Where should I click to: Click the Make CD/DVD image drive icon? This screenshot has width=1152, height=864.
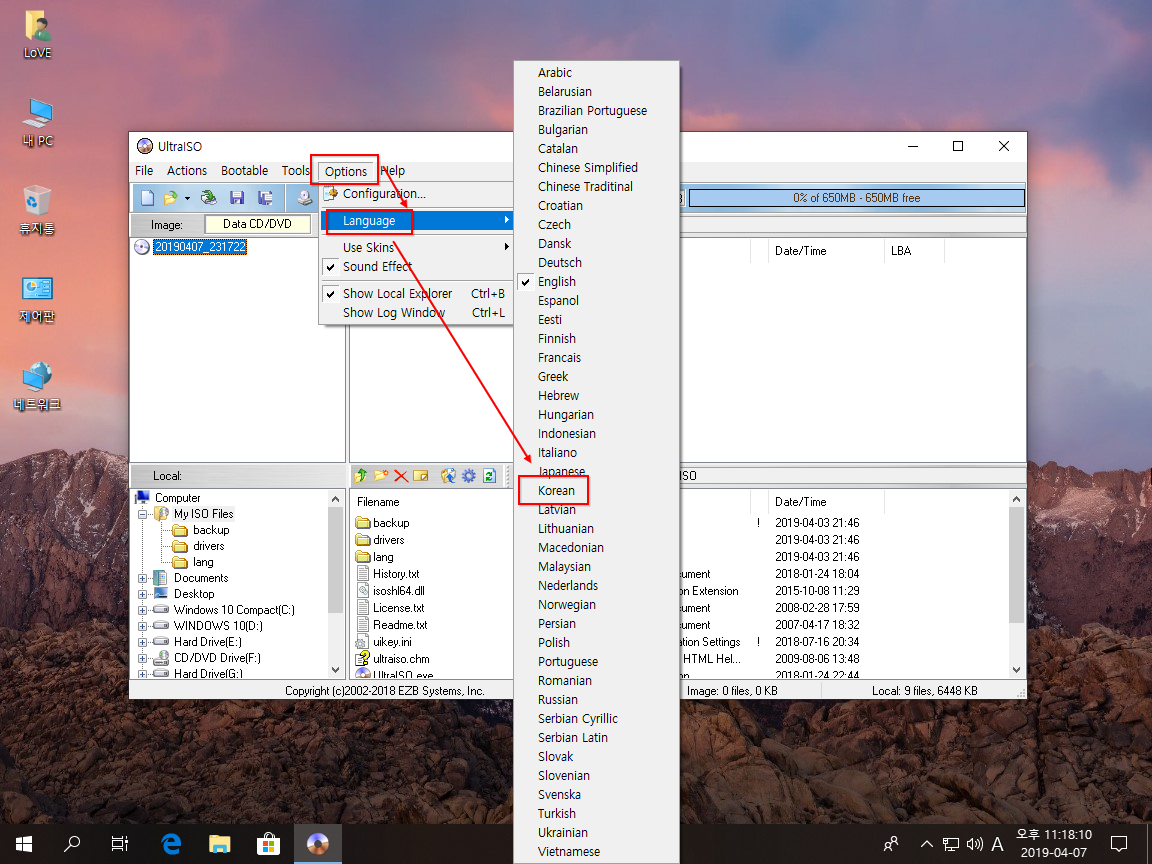[303, 198]
